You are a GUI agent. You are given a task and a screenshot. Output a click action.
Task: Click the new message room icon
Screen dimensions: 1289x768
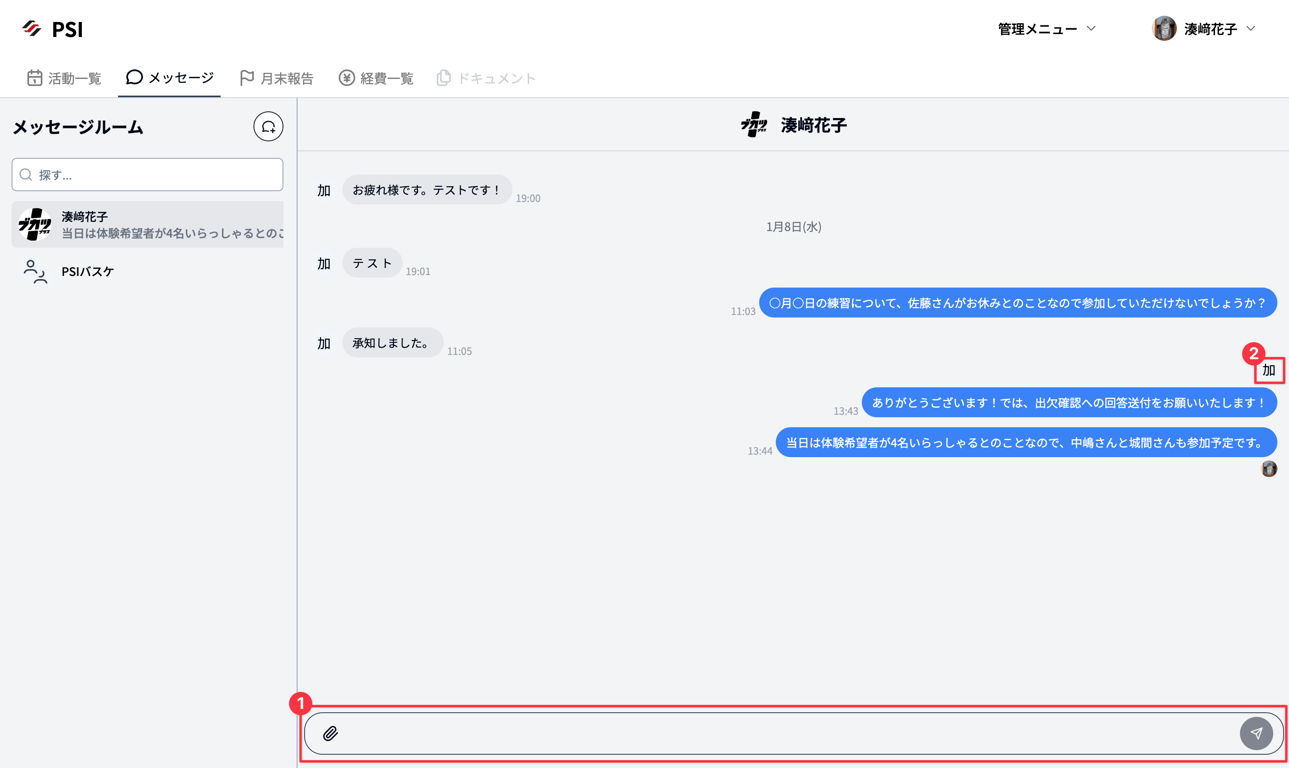point(268,127)
